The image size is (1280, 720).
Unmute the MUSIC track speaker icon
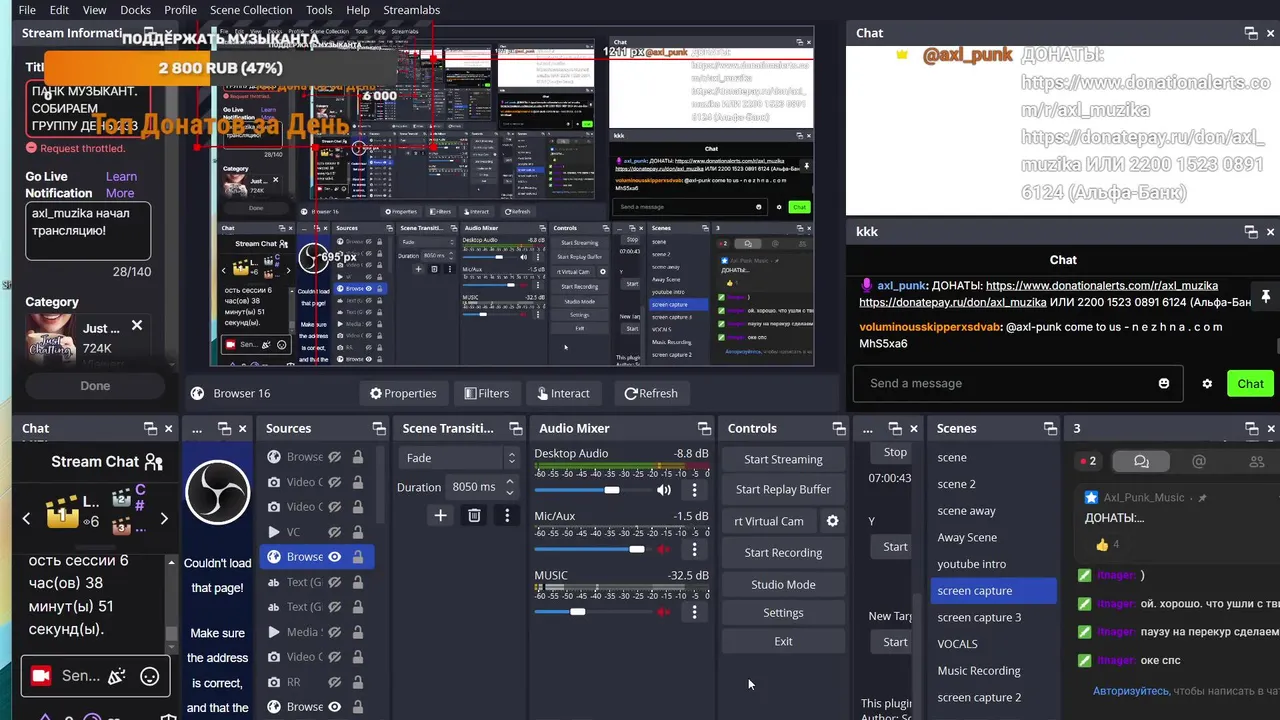pos(664,611)
